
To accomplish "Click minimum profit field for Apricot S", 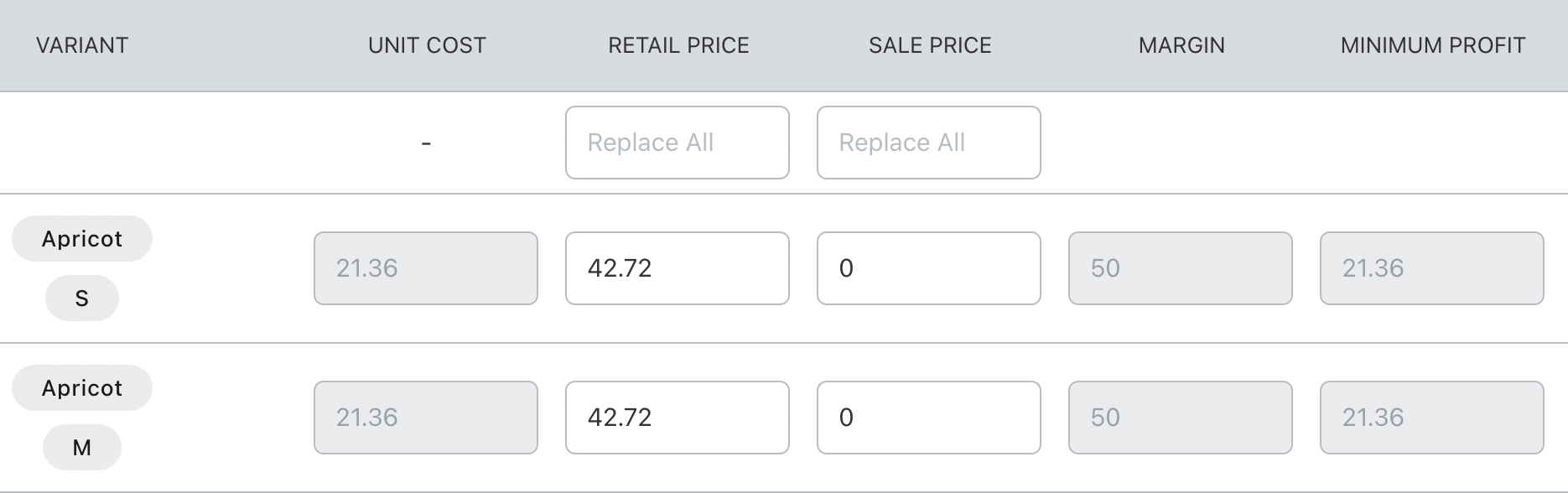I will [1431, 268].
